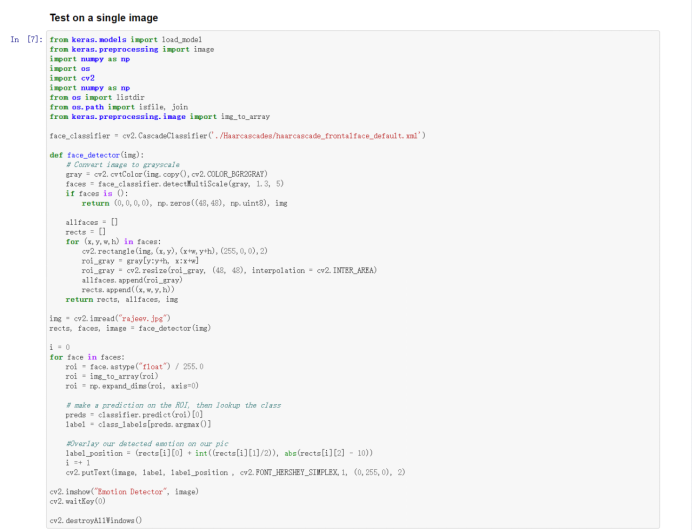Click line 'from os import listdir'
The height and width of the screenshot is (530, 692).
click(x=97, y=98)
